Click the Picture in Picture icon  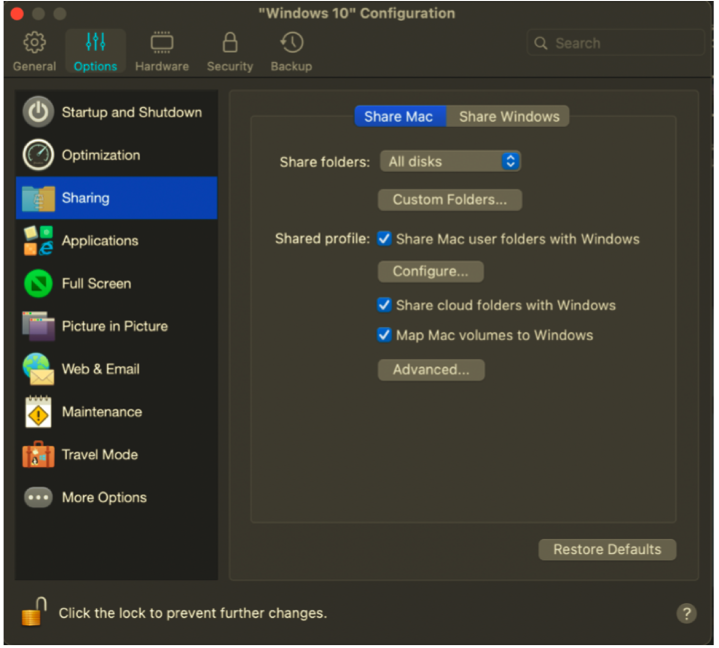pos(38,326)
